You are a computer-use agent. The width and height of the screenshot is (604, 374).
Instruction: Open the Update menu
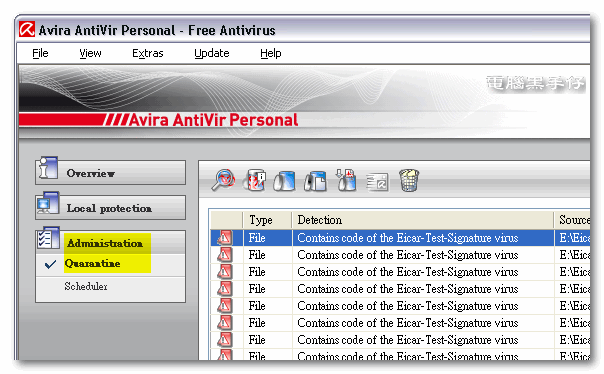point(211,53)
